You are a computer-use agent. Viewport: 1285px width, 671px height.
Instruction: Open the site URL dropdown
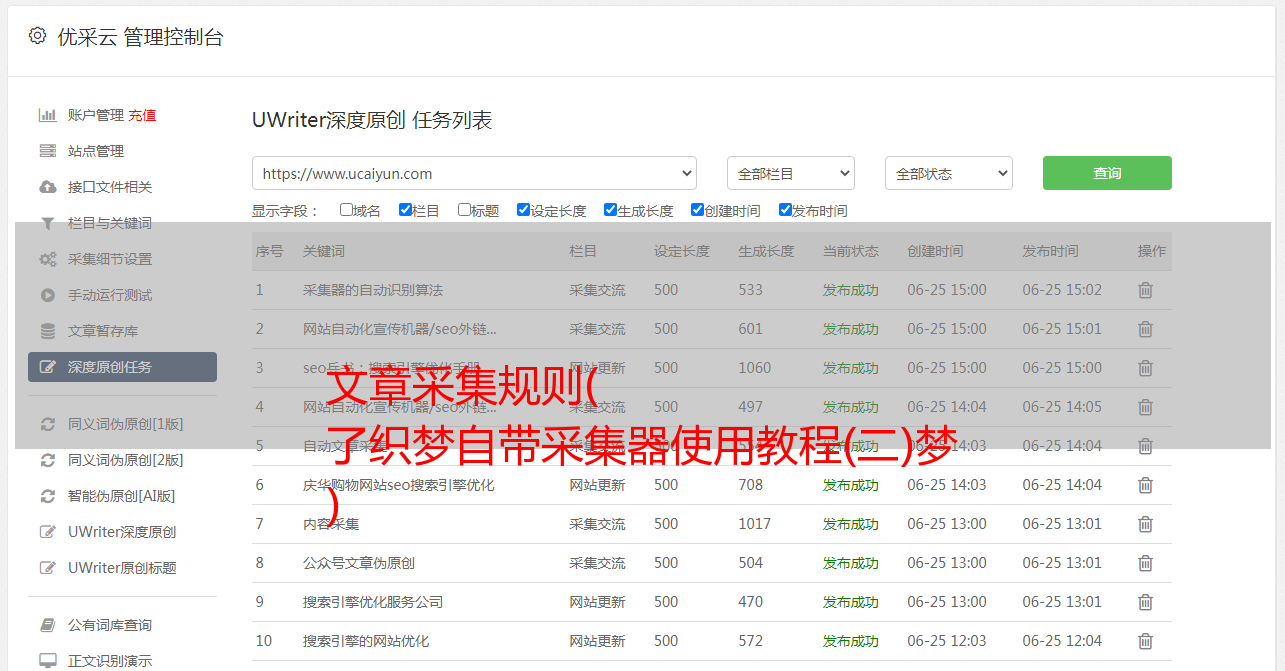point(474,173)
